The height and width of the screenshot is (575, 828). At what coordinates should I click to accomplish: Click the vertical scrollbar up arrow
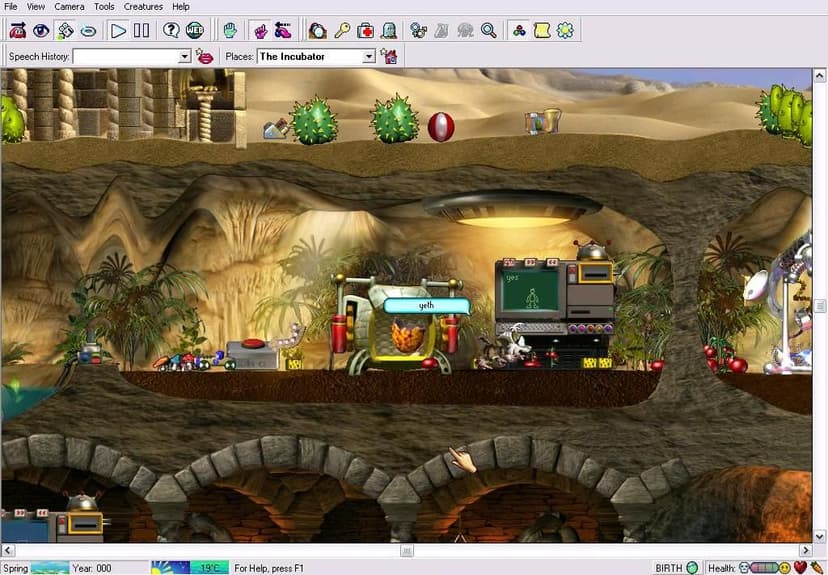pos(820,76)
